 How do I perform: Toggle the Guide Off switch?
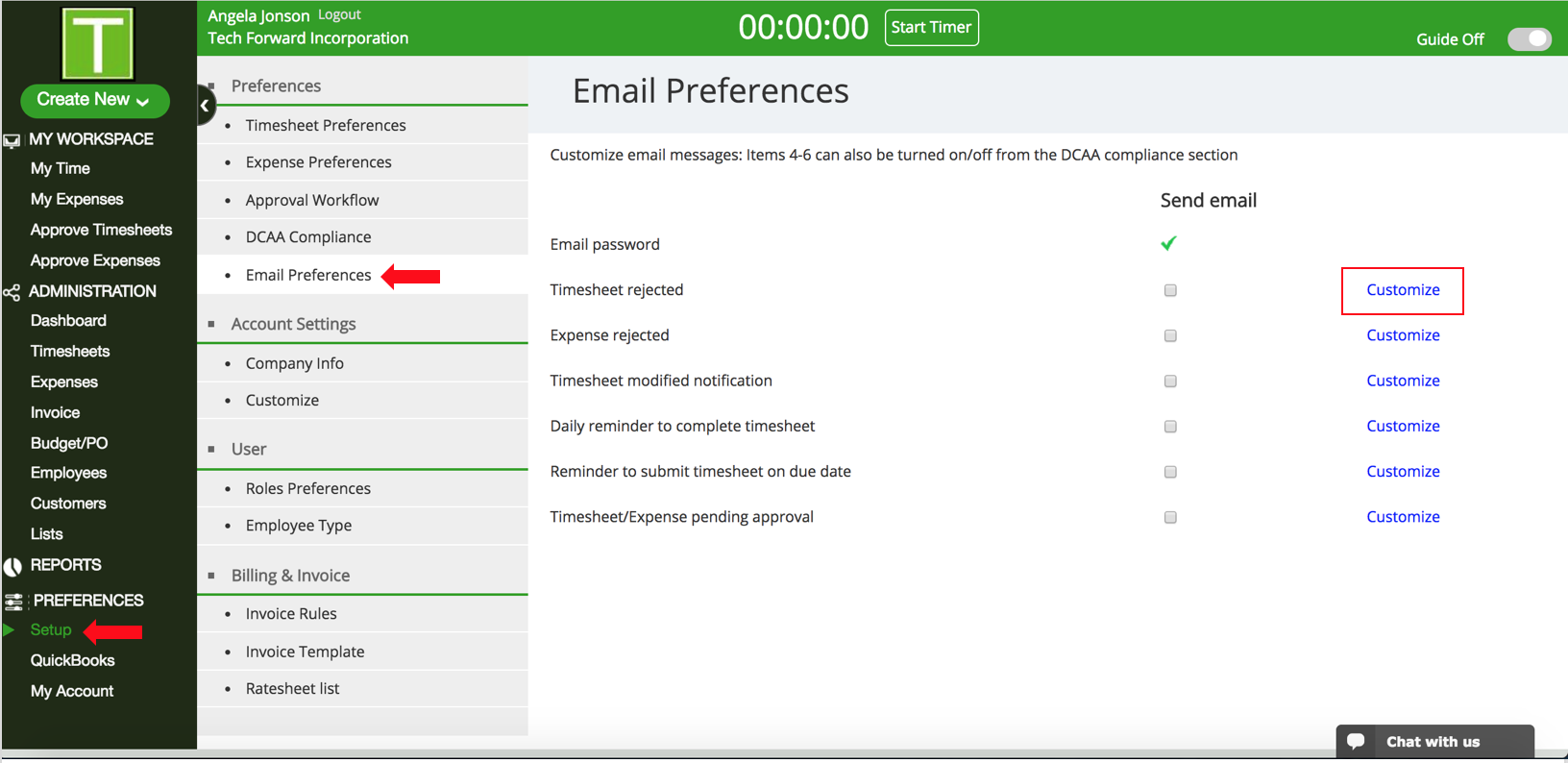coord(1528,39)
